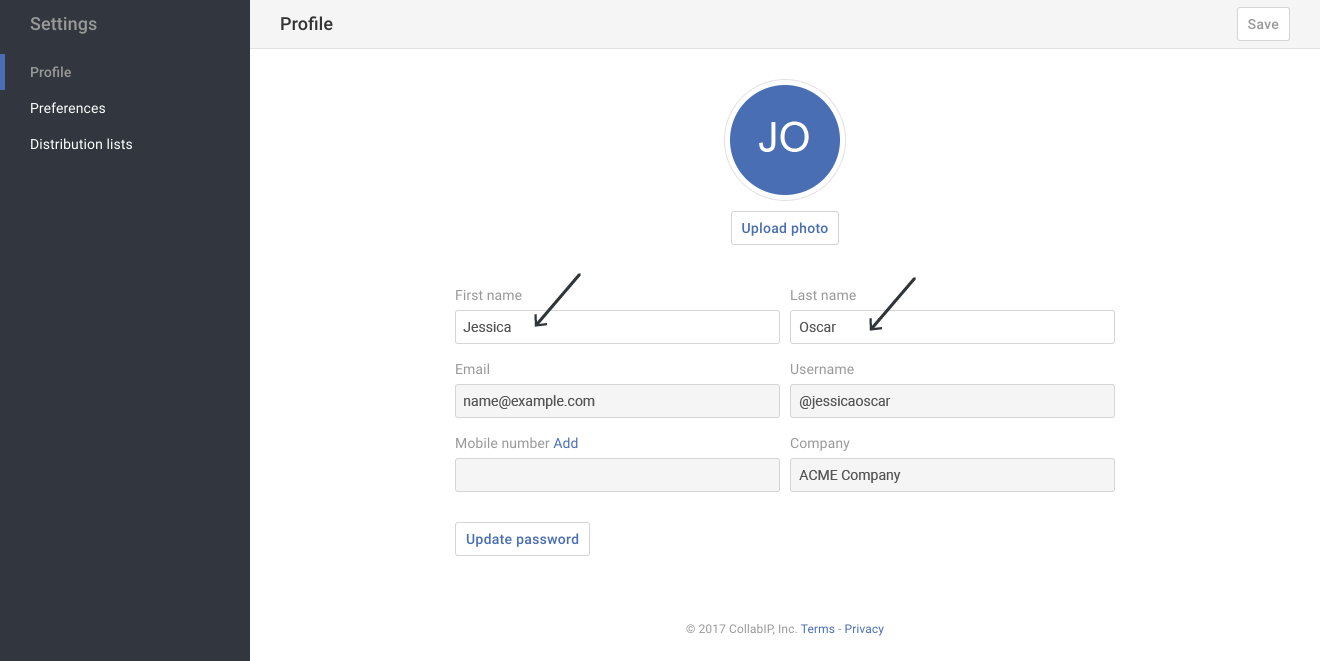This screenshot has width=1320, height=661.
Task: Open the Distribution lists section
Action: tap(80, 144)
